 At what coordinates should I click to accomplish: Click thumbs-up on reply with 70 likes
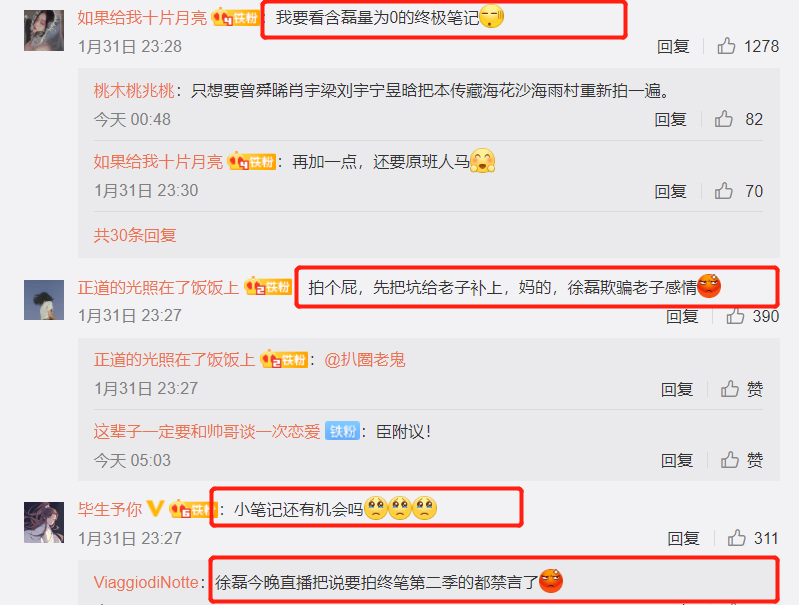[x=724, y=191]
